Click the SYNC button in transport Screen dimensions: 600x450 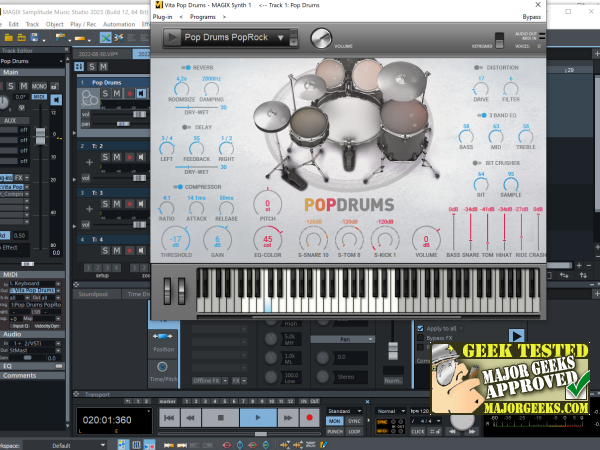[354, 421]
